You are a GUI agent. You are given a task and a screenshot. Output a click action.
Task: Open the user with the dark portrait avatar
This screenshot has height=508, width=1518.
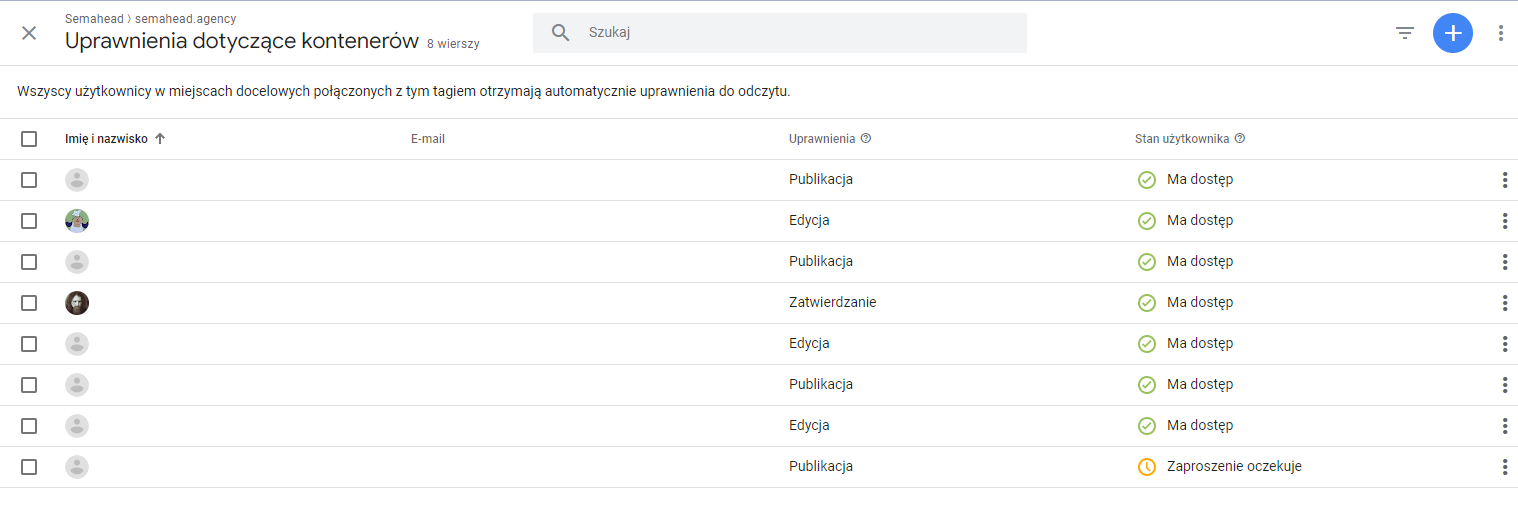[77, 303]
